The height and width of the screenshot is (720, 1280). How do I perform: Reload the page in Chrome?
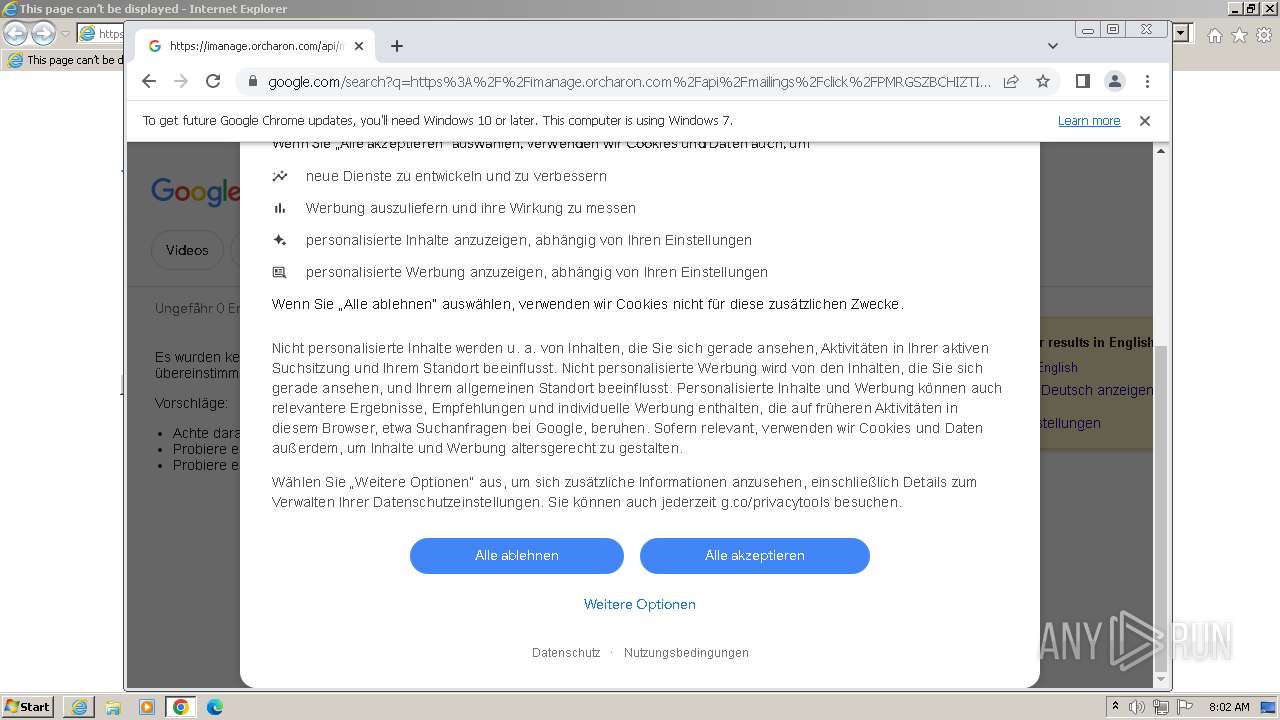coord(213,81)
